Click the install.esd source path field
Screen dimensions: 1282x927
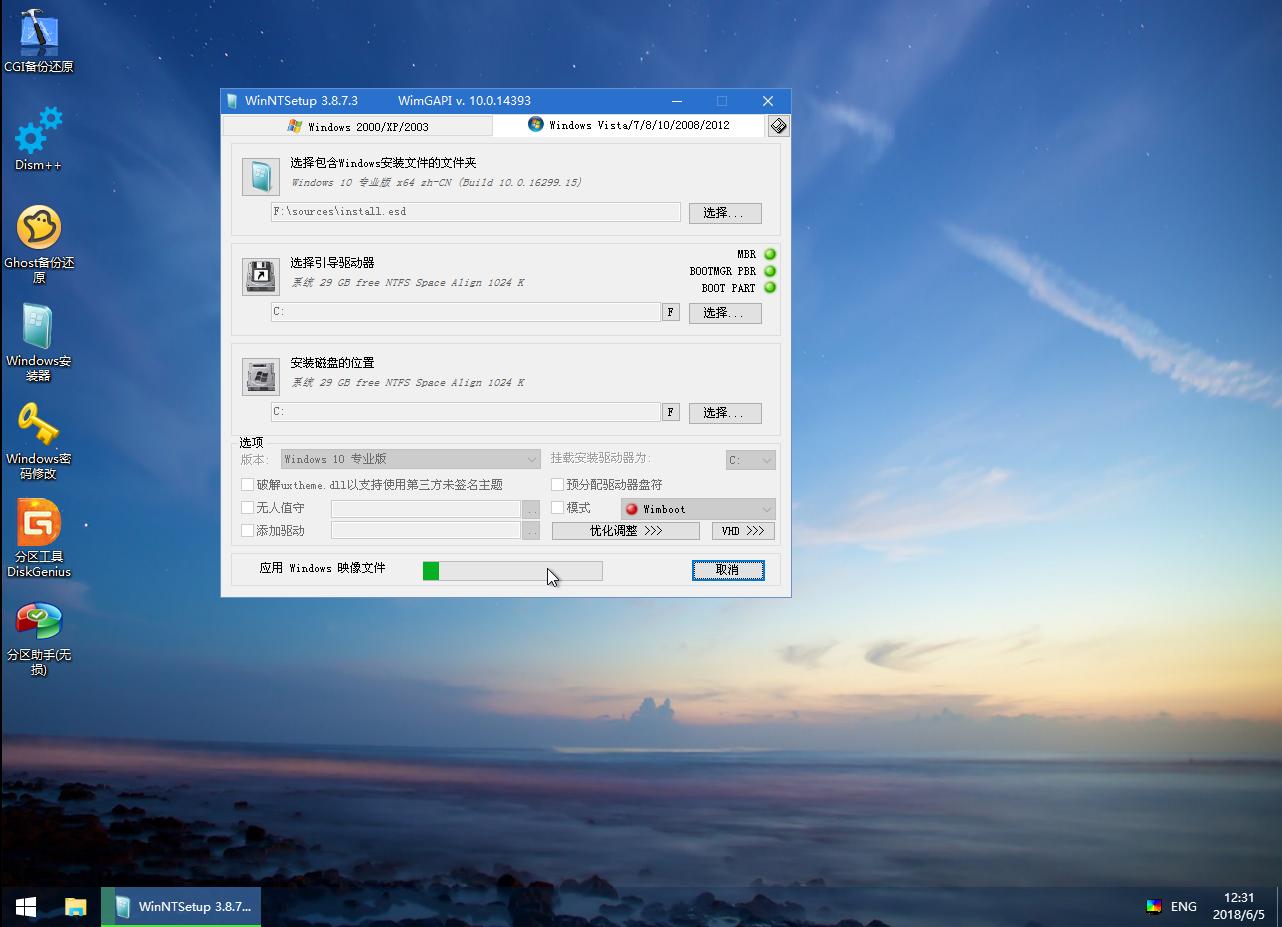[x=474, y=212]
